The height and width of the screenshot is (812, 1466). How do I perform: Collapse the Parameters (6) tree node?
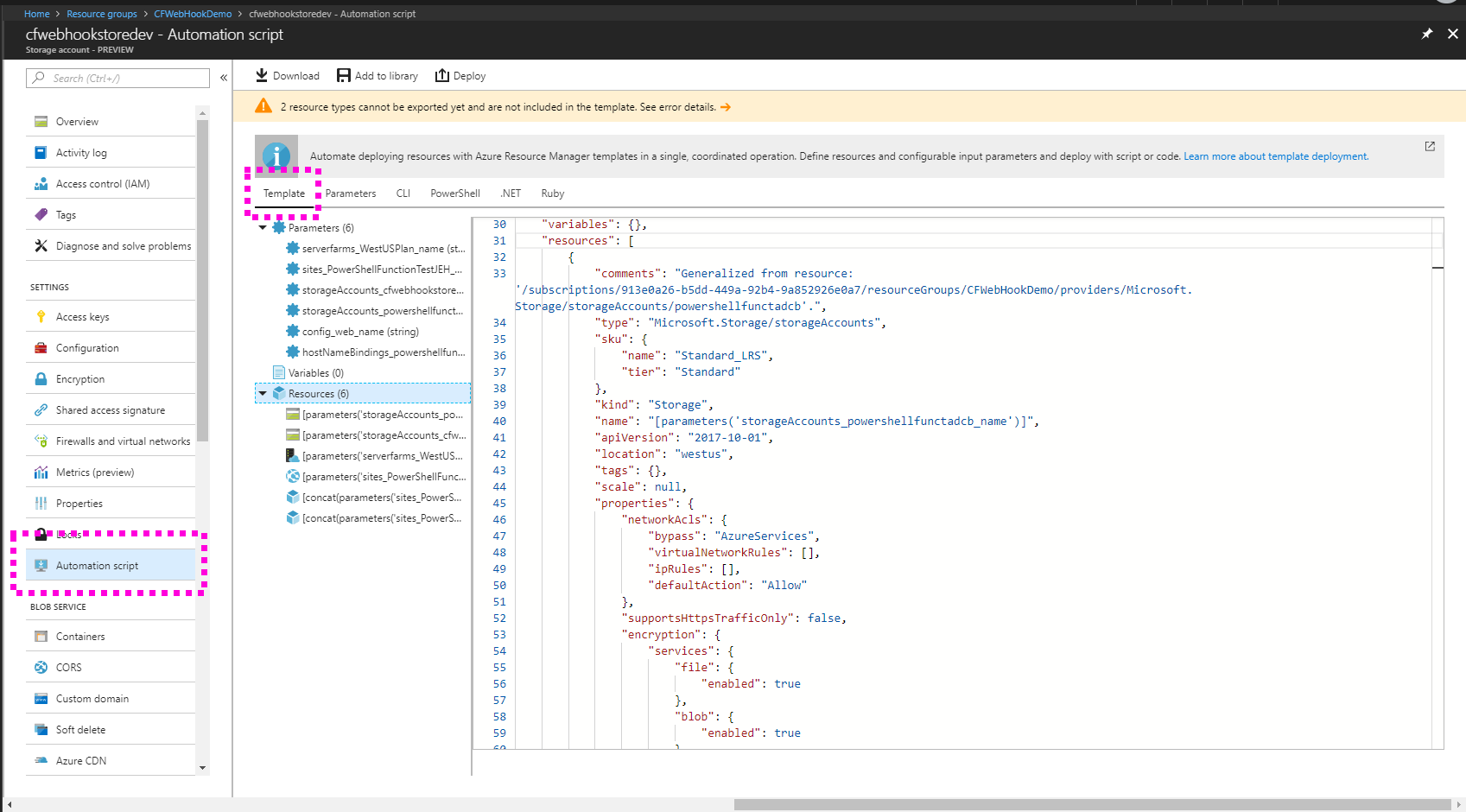(263, 228)
